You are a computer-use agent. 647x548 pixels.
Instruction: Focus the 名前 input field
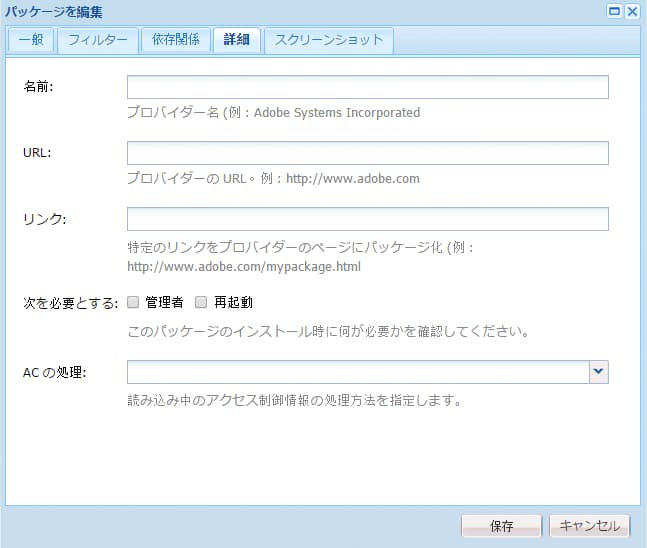[x=368, y=87]
